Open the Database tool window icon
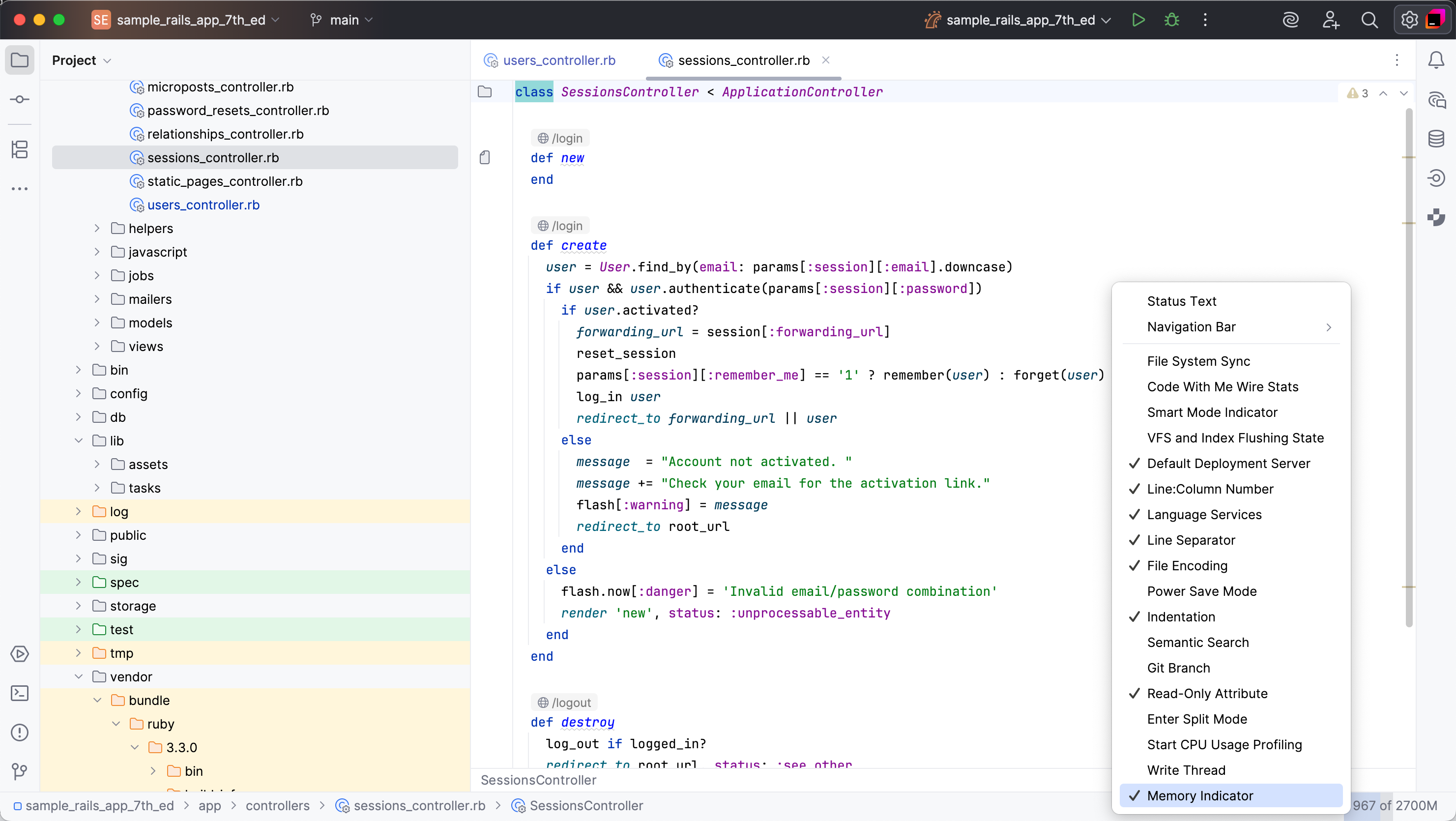The width and height of the screenshot is (1456, 821). pos(1436,139)
